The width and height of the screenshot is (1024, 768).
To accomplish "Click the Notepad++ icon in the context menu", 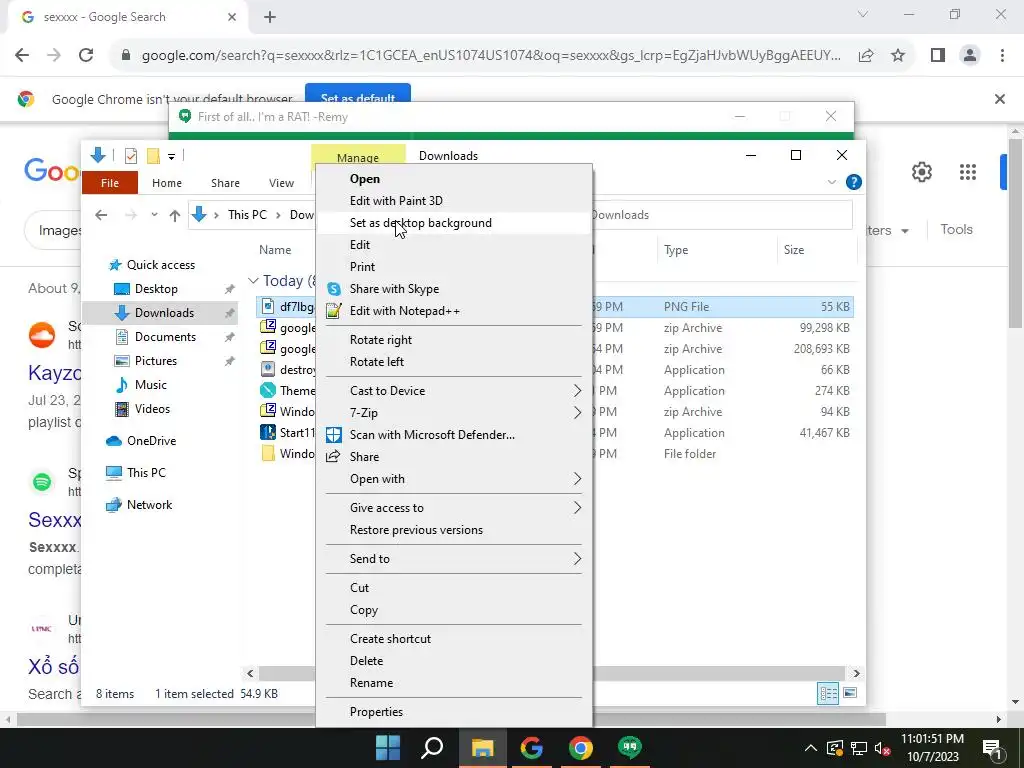I will point(334,311).
